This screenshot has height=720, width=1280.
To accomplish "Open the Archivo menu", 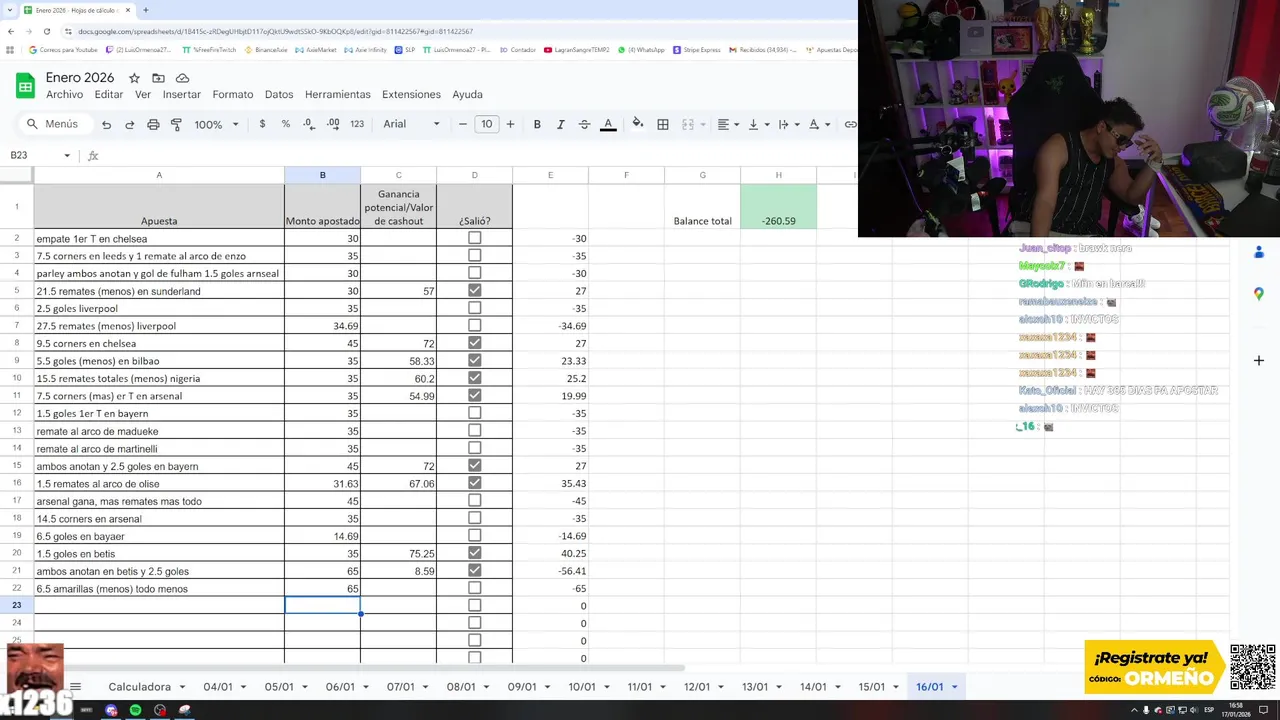I will 64,94.
